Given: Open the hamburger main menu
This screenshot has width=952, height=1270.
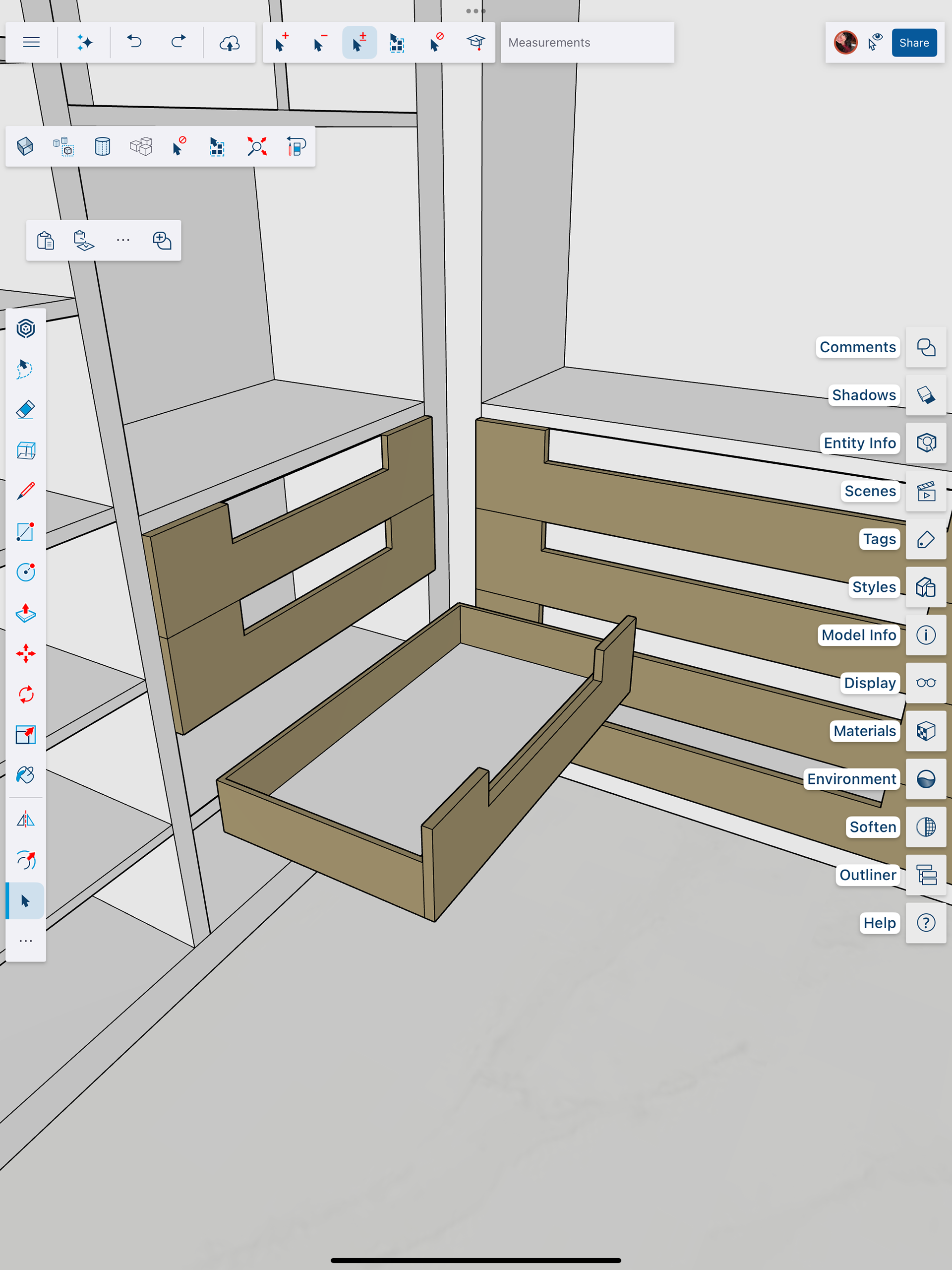Looking at the screenshot, I should point(32,43).
